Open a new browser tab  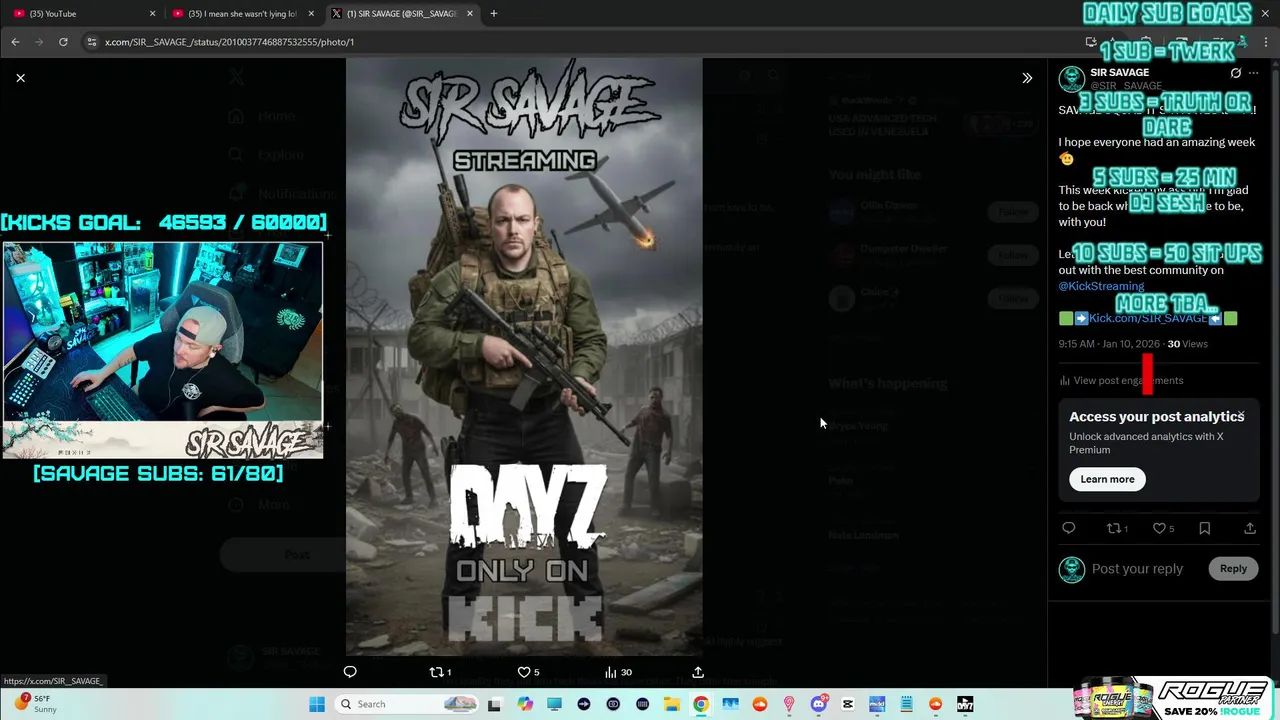coord(493,14)
